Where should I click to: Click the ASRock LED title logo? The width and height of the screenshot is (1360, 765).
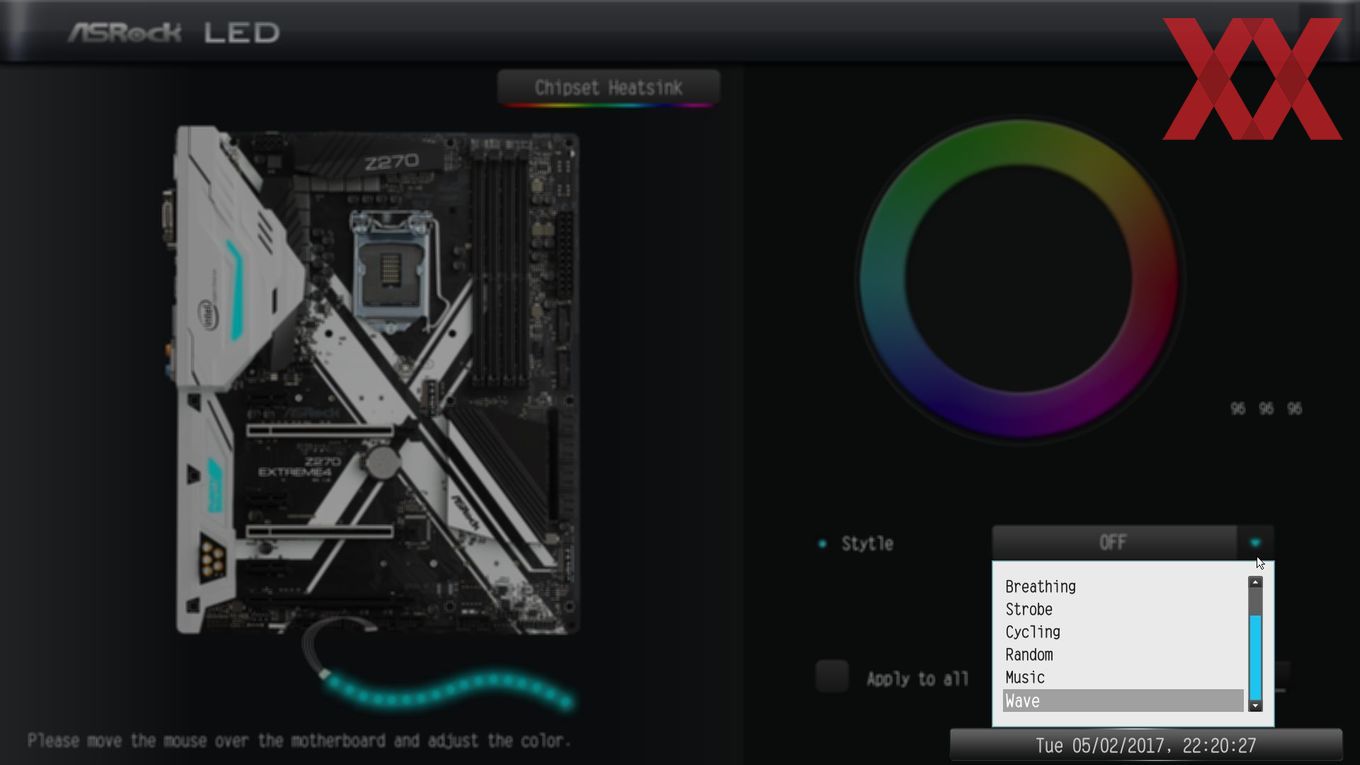coord(173,32)
